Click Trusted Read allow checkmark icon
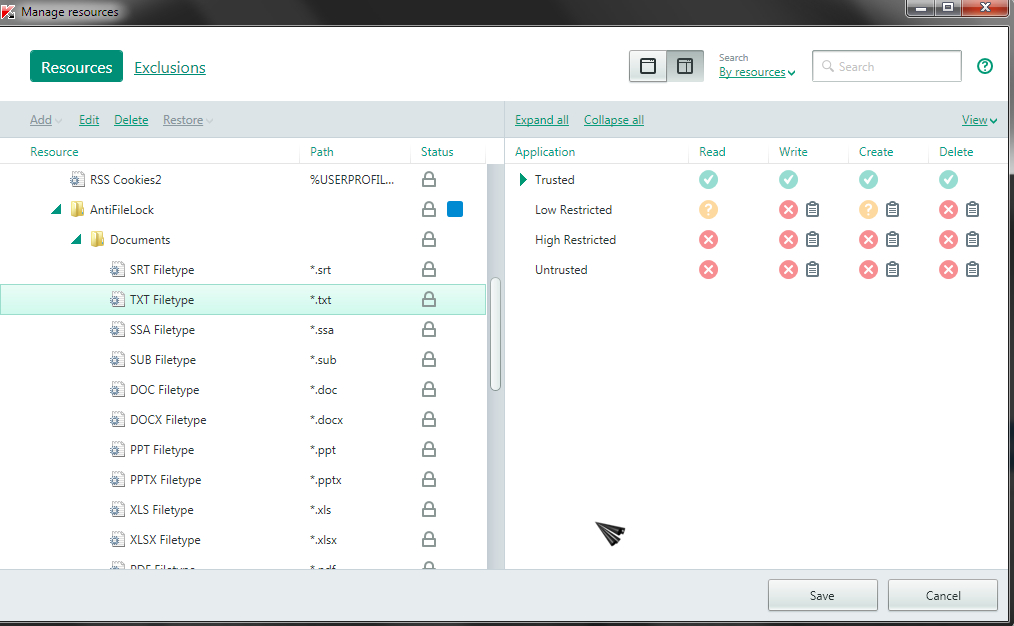This screenshot has height=626, width=1014. pyautogui.click(x=709, y=180)
